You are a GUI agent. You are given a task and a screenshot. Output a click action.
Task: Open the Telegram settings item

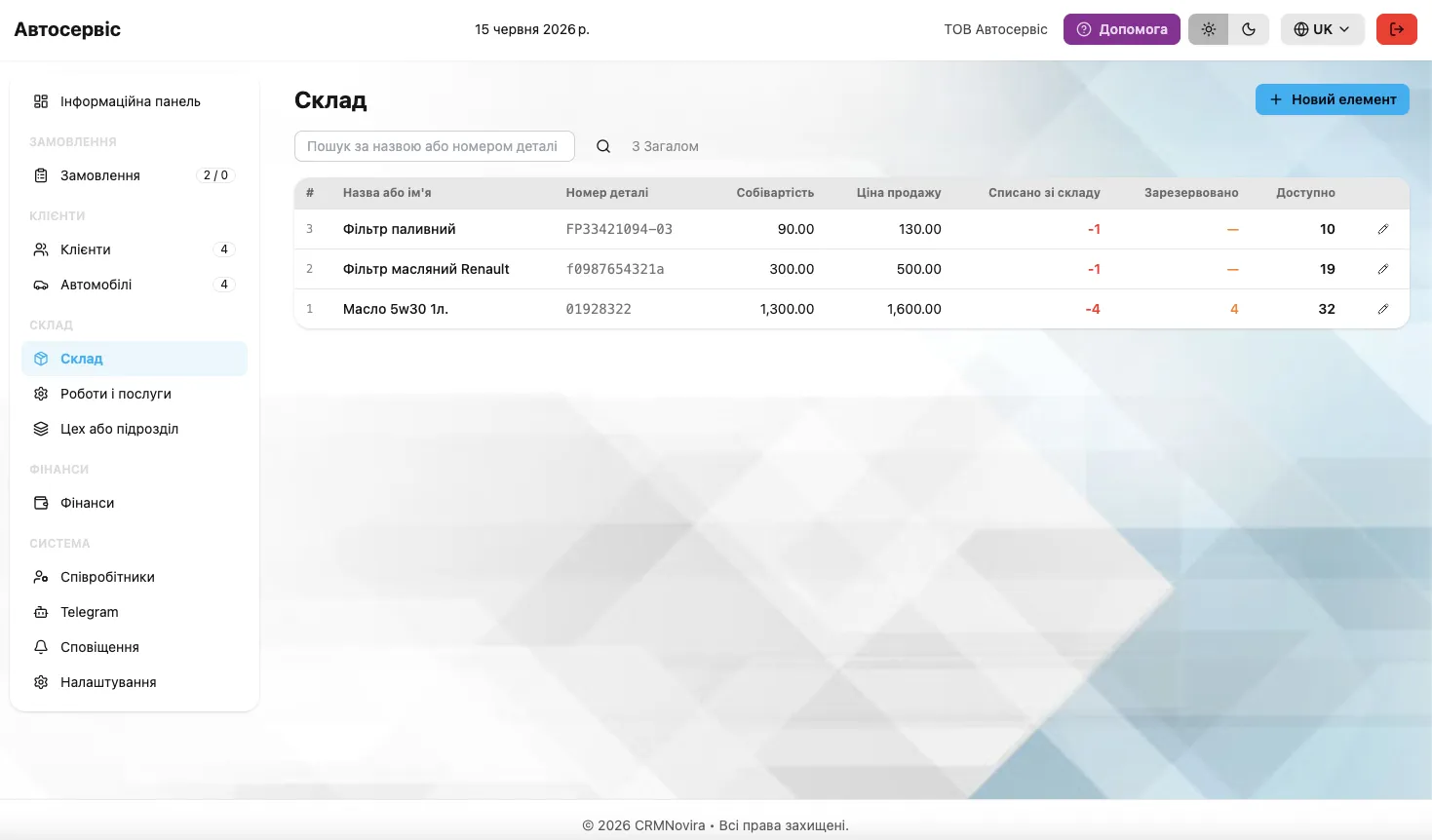(x=135, y=612)
